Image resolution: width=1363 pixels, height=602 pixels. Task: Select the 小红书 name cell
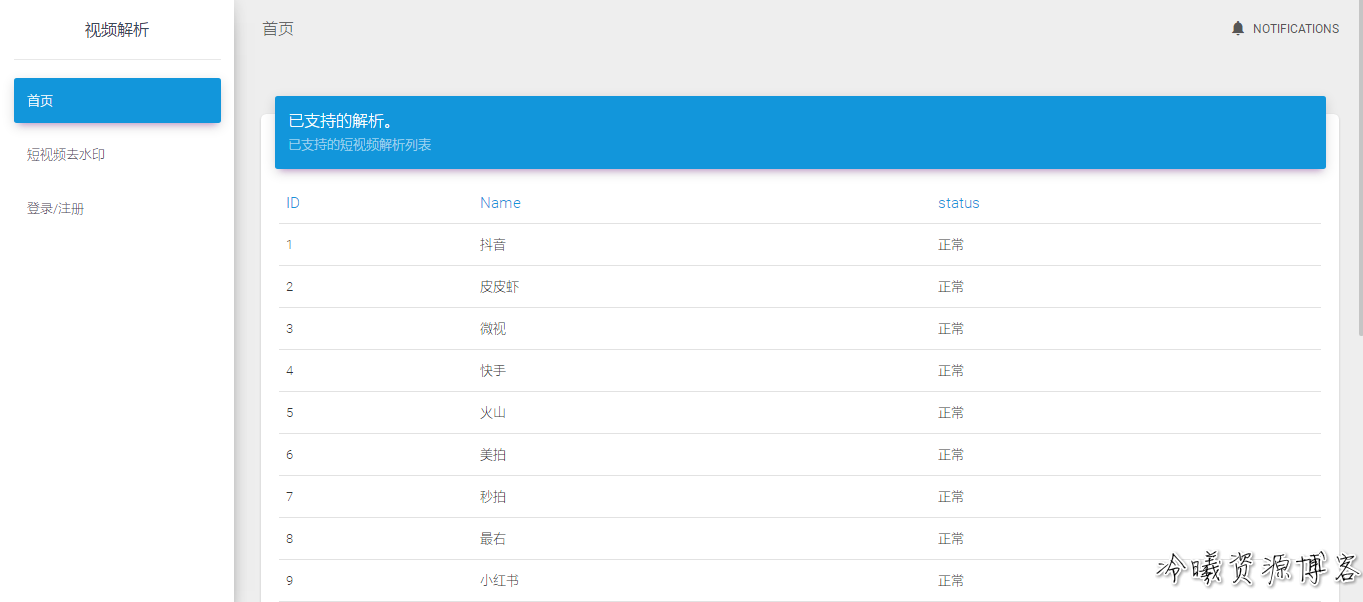point(499,581)
